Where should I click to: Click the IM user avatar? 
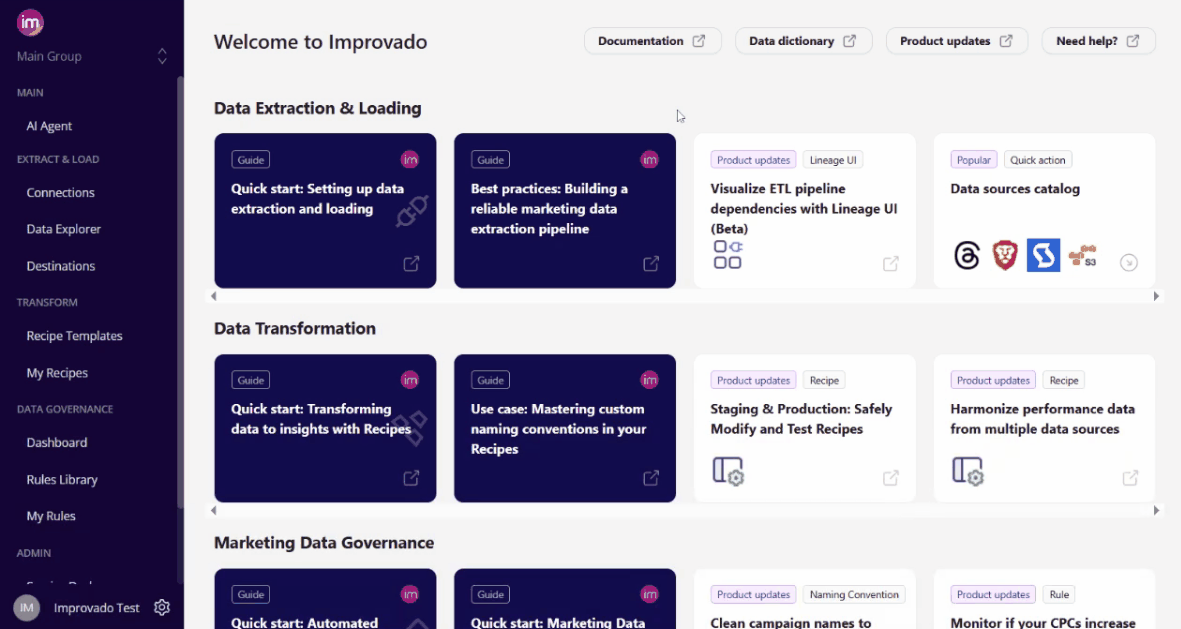[26, 607]
